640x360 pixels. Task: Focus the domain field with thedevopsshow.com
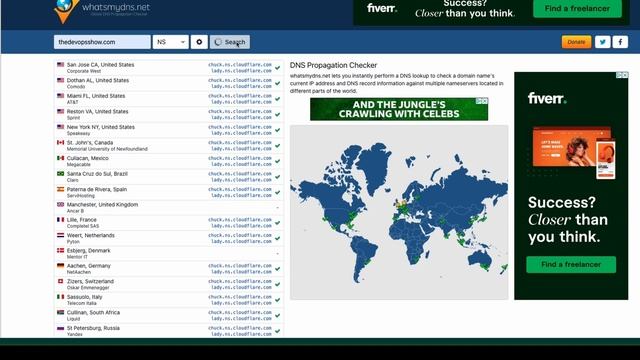(102, 42)
